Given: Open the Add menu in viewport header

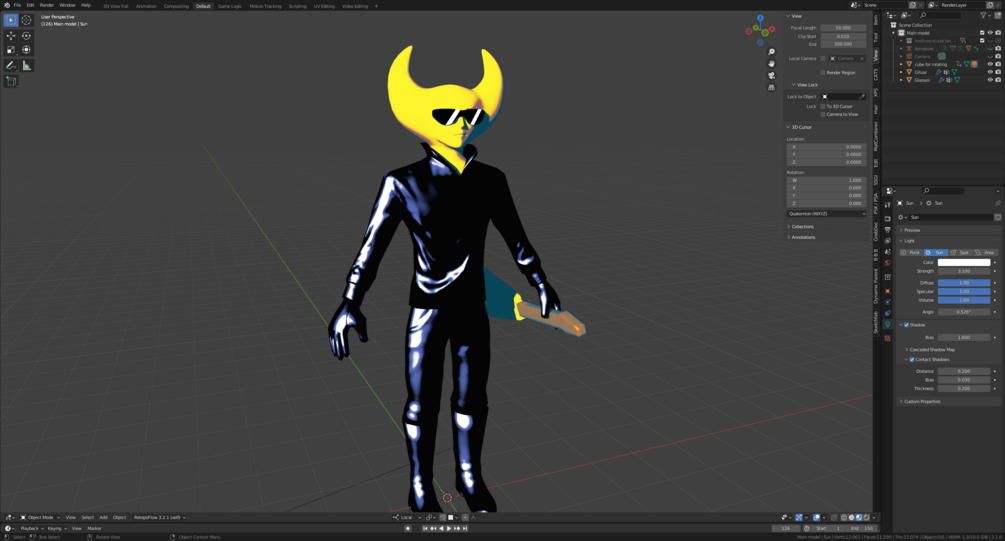Looking at the screenshot, I should [x=103, y=517].
